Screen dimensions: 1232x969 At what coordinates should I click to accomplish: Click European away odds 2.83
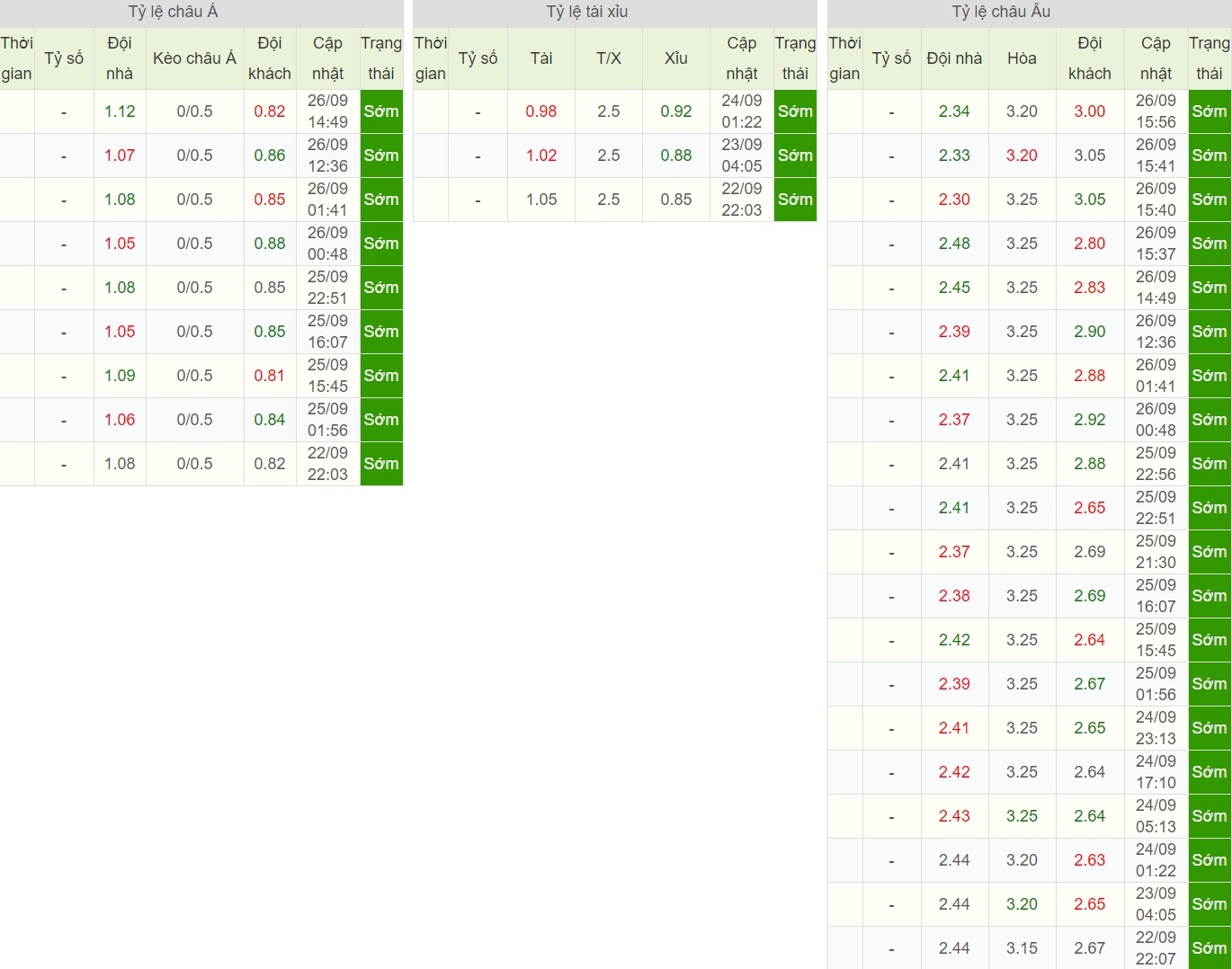click(x=1090, y=288)
